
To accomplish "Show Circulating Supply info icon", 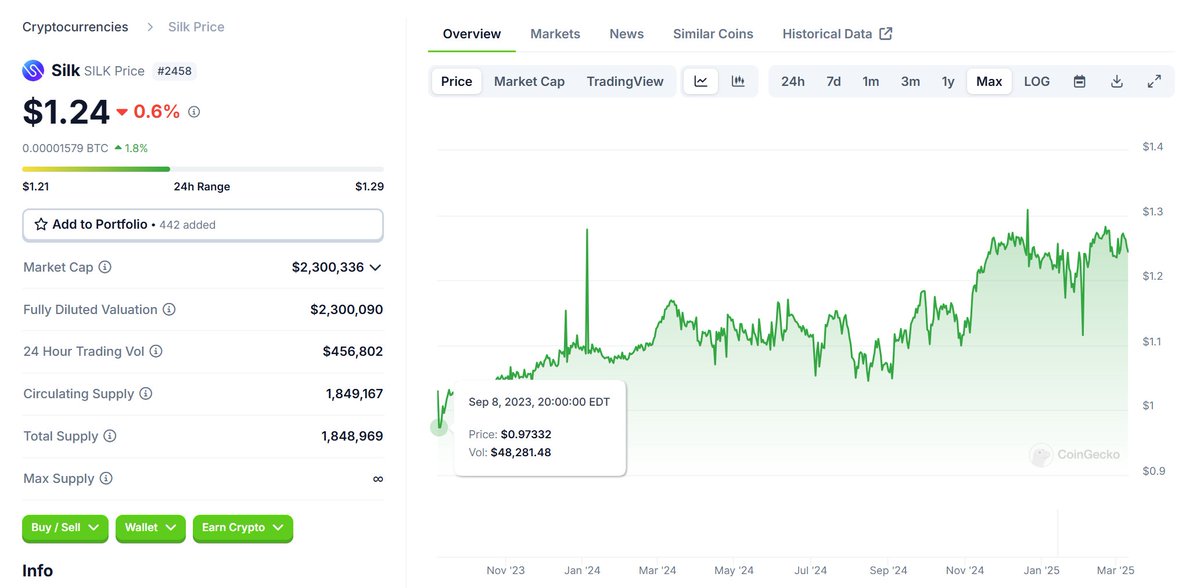I will click(146, 394).
